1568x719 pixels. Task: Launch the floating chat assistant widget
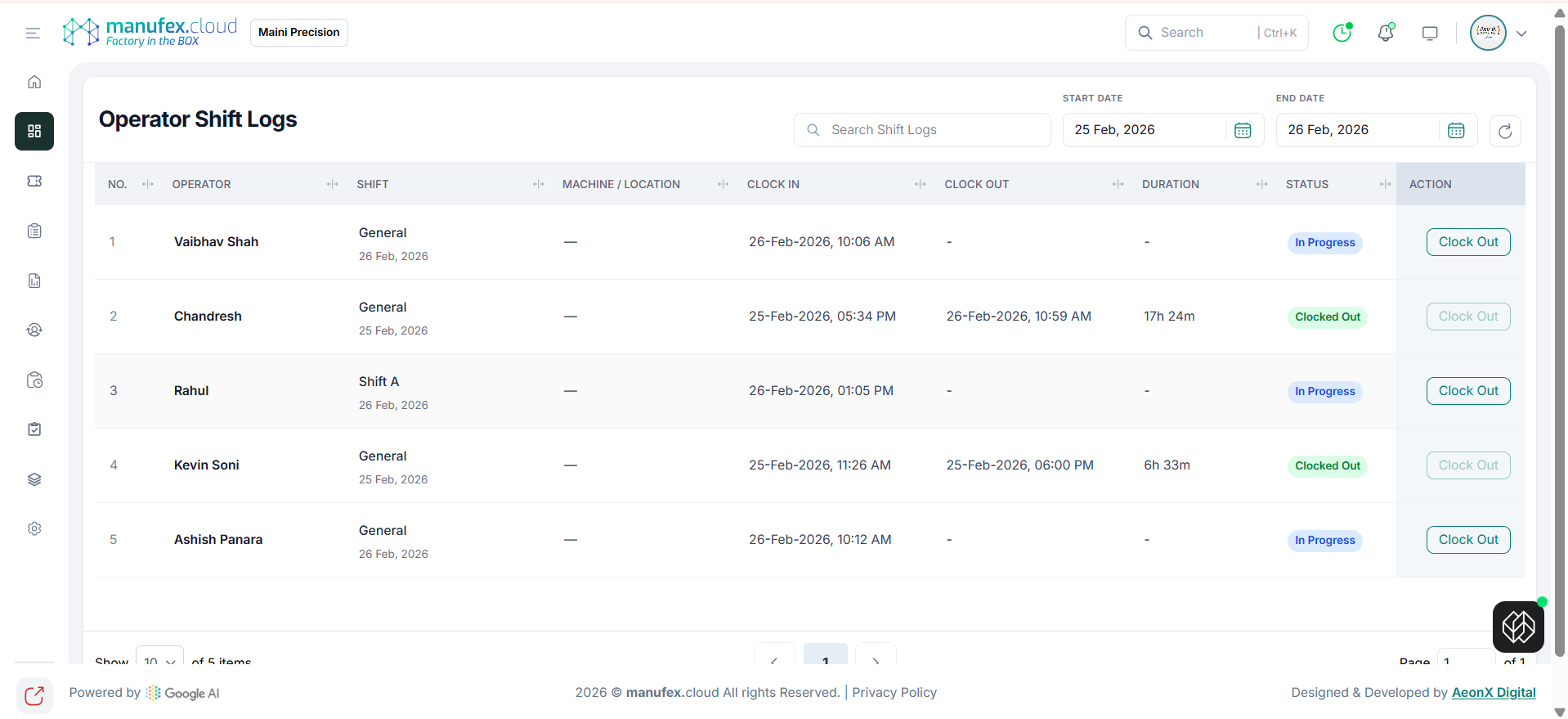1518,627
